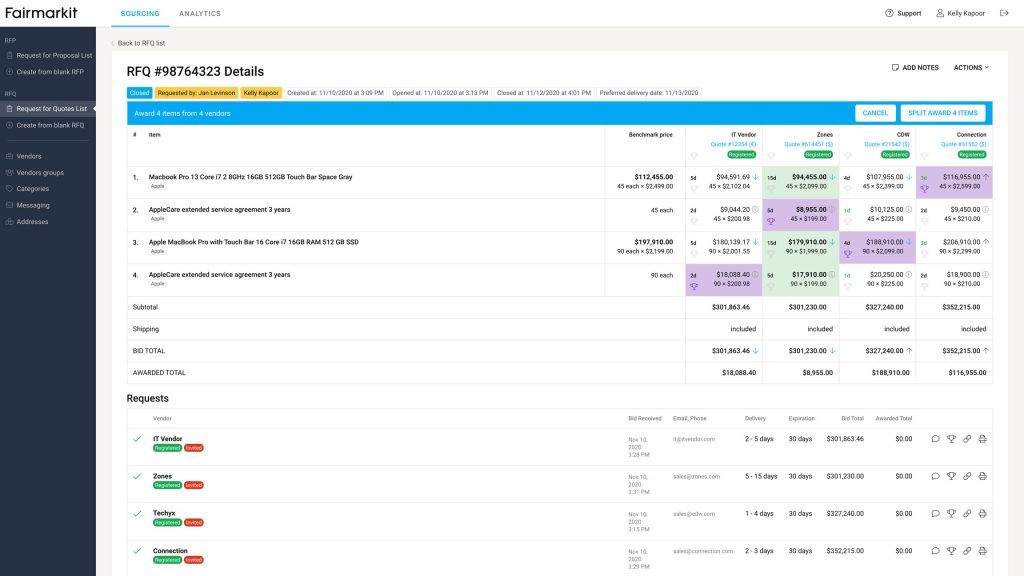This screenshot has width=1024, height=576.
Task: Click the Cancel button in award bar
Action: [875, 113]
